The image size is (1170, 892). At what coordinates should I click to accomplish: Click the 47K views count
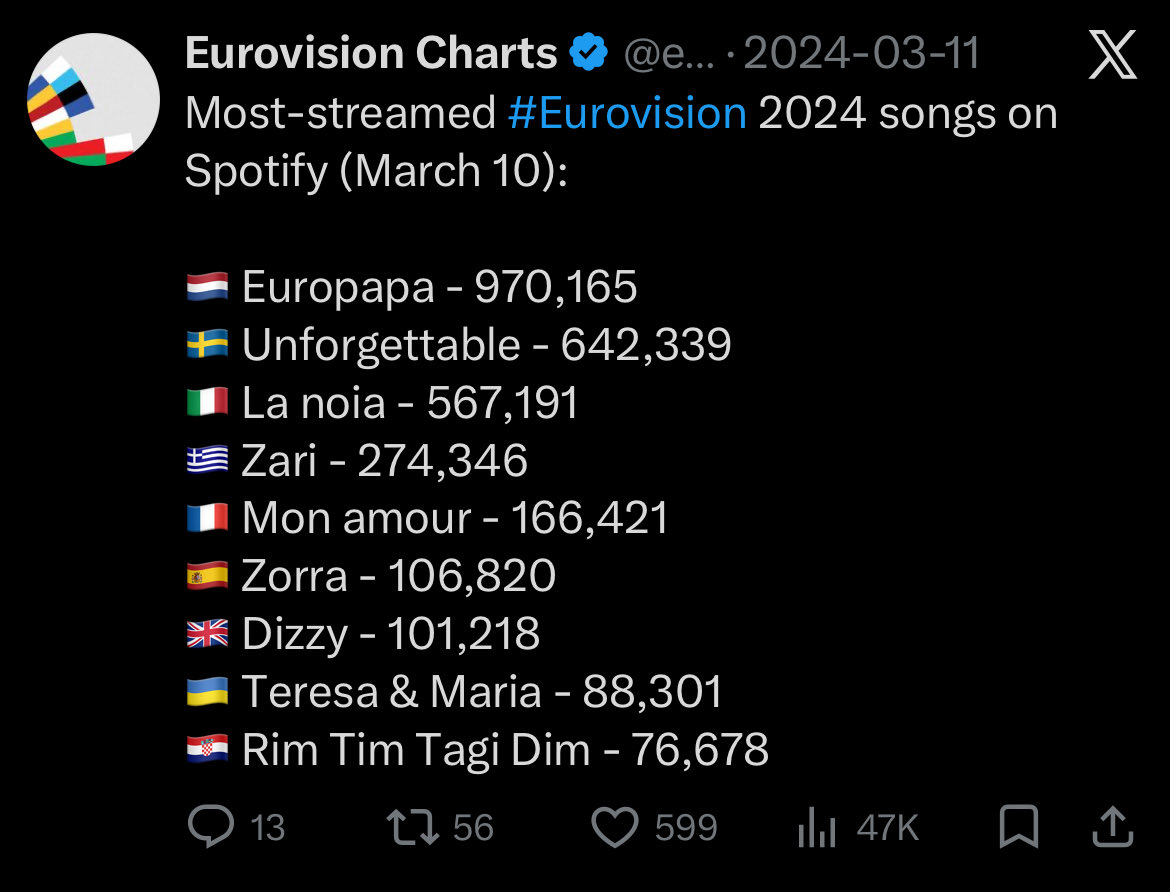coord(887,828)
